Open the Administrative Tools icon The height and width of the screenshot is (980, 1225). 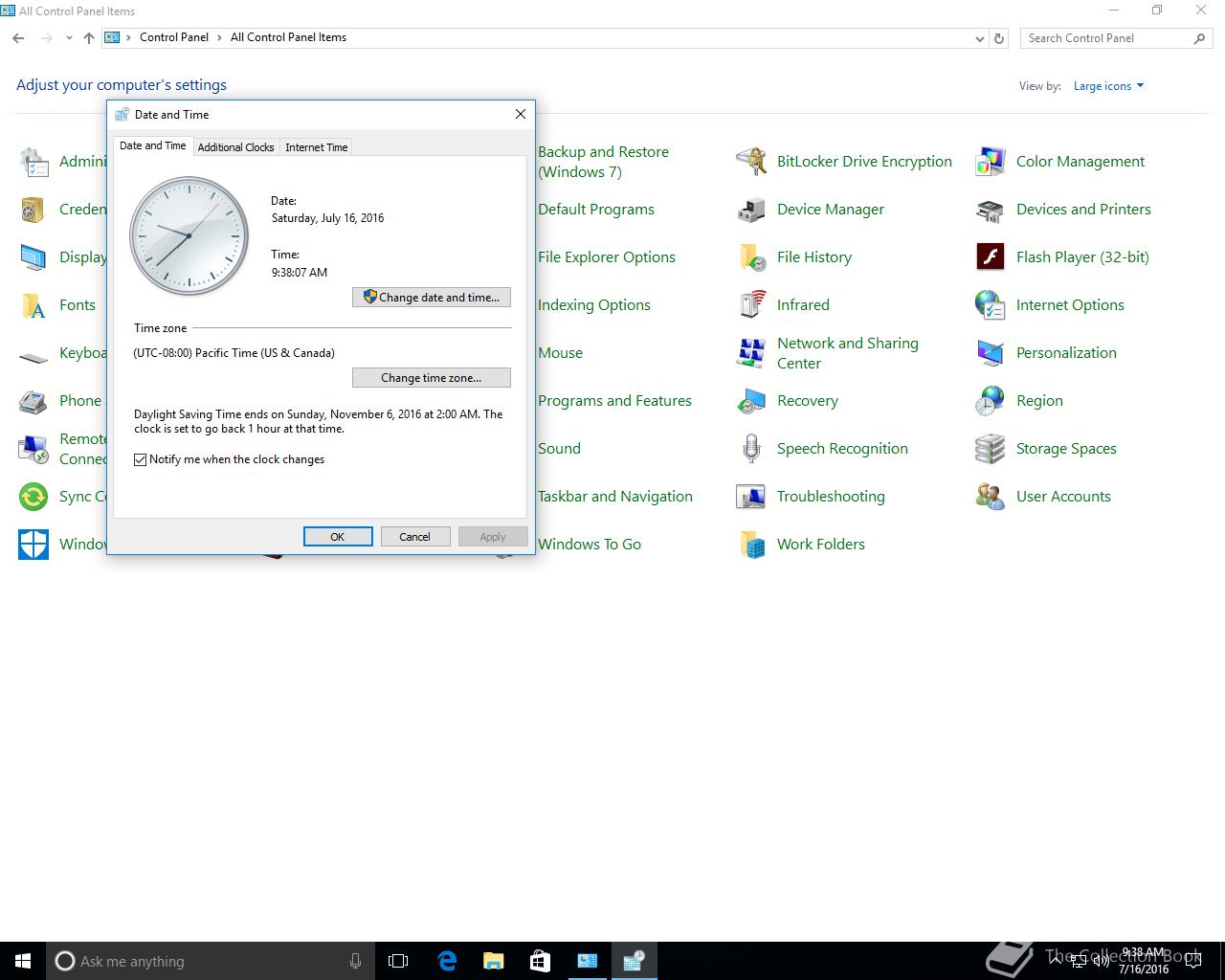pyautogui.click(x=33, y=162)
